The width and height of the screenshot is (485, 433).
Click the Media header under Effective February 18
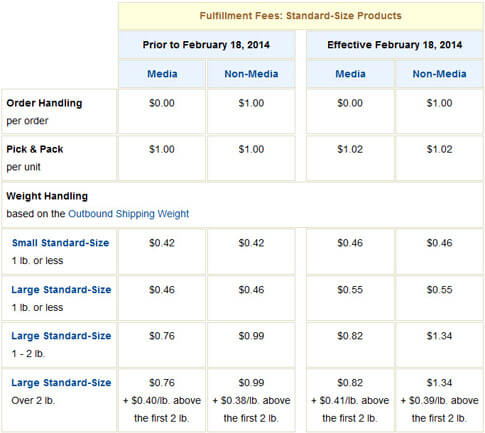350,74
